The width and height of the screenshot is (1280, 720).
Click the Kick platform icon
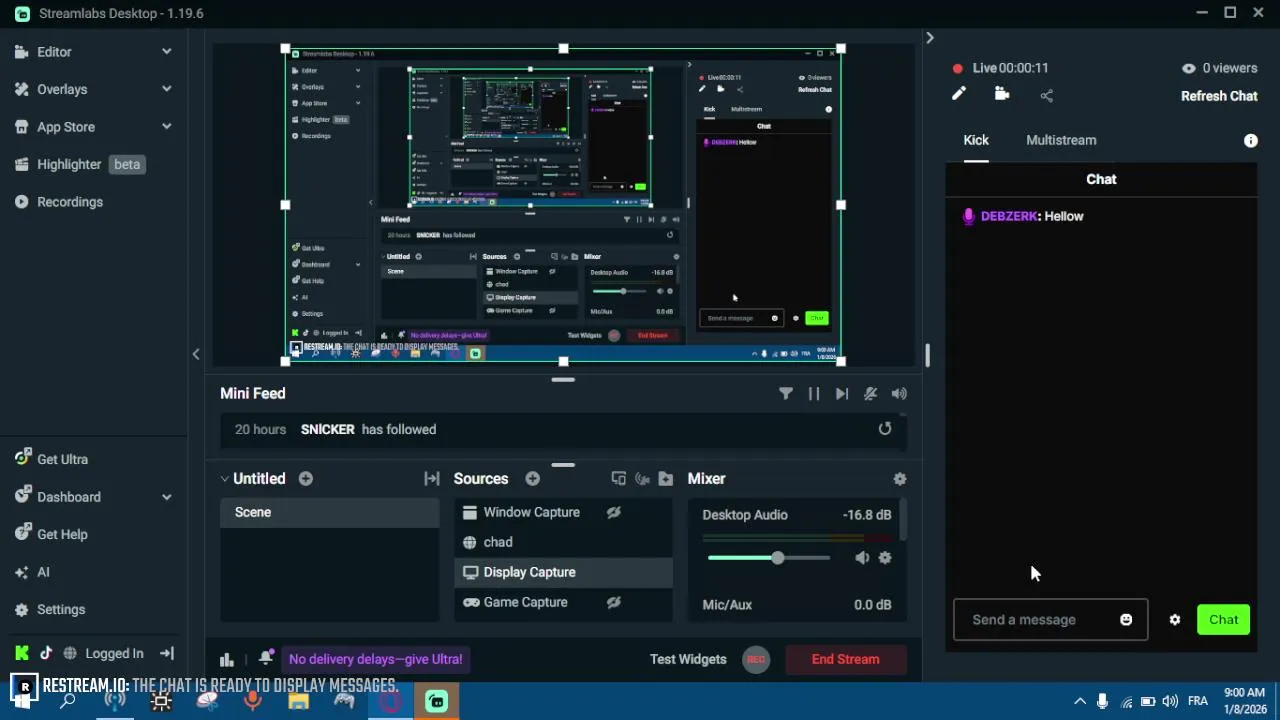(x=22, y=653)
